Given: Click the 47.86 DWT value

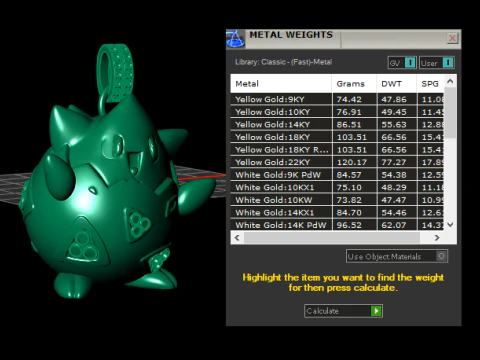Looking at the screenshot, I should tap(394, 99).
